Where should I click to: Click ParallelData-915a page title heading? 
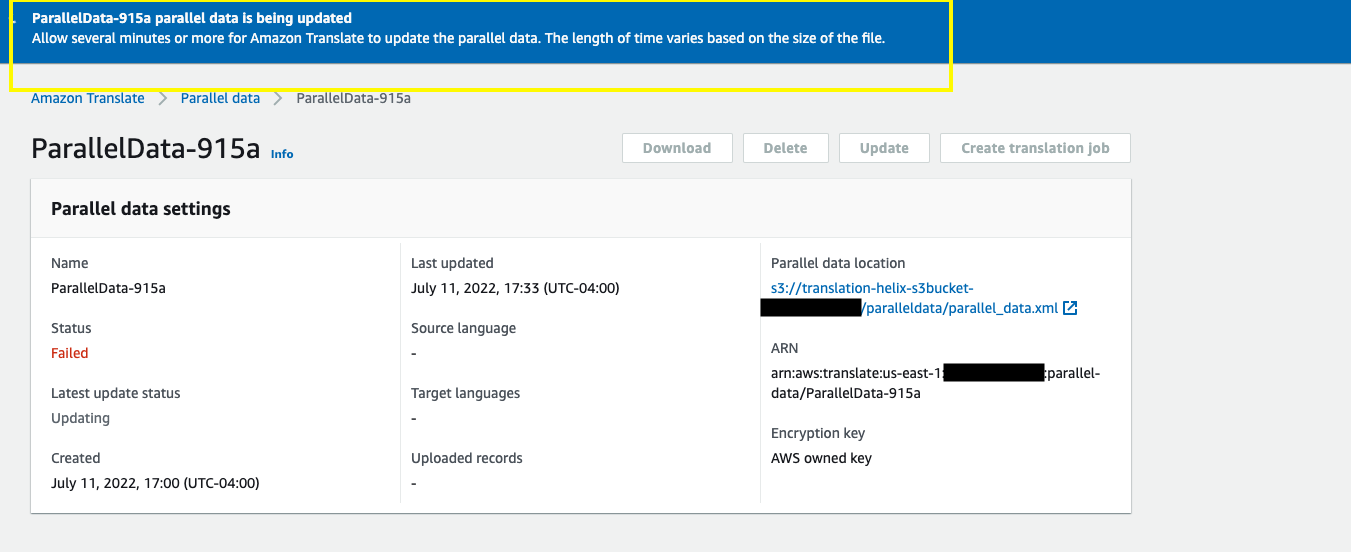point(146,149)
